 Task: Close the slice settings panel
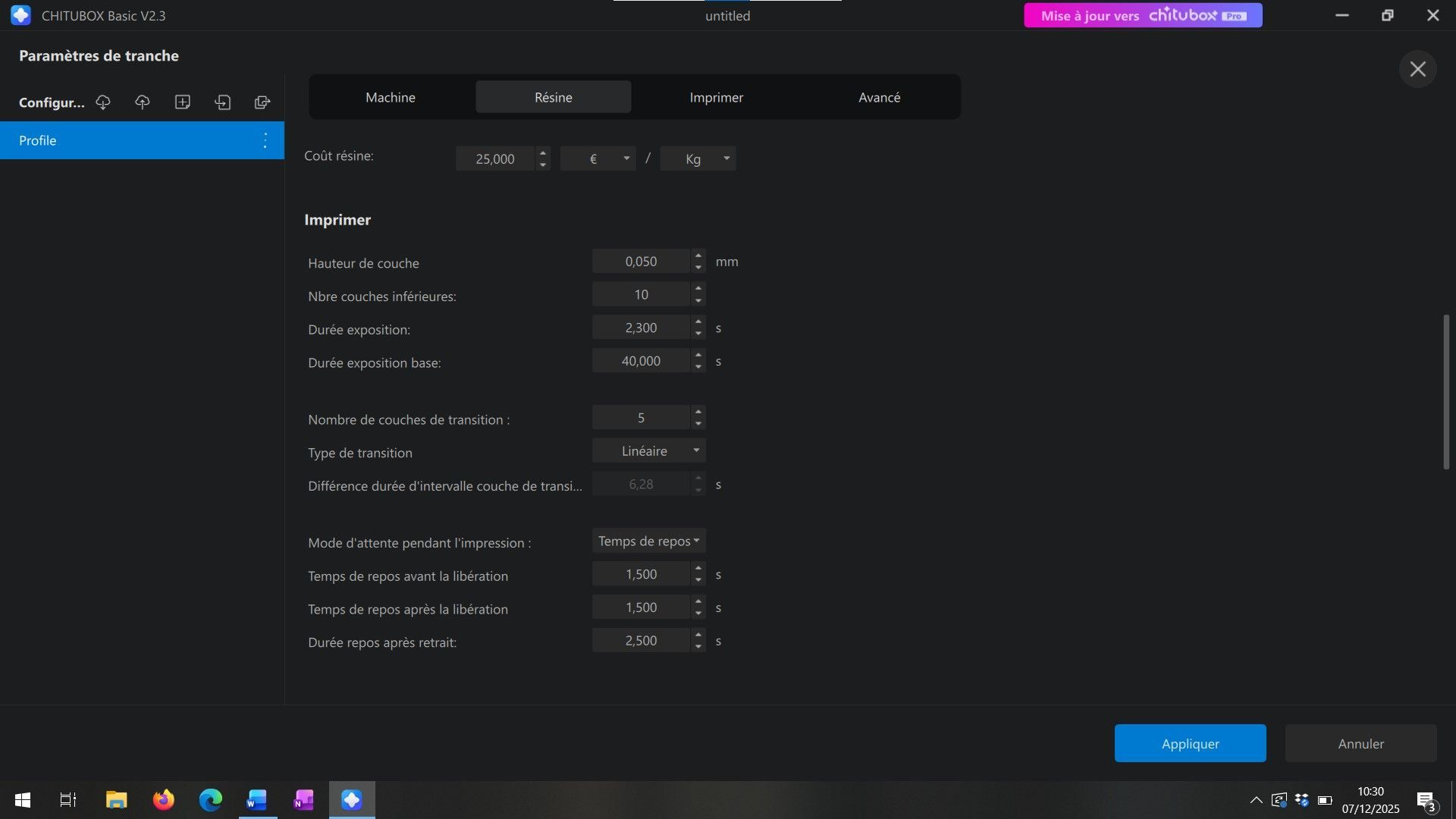click(x=1417, y=69)
